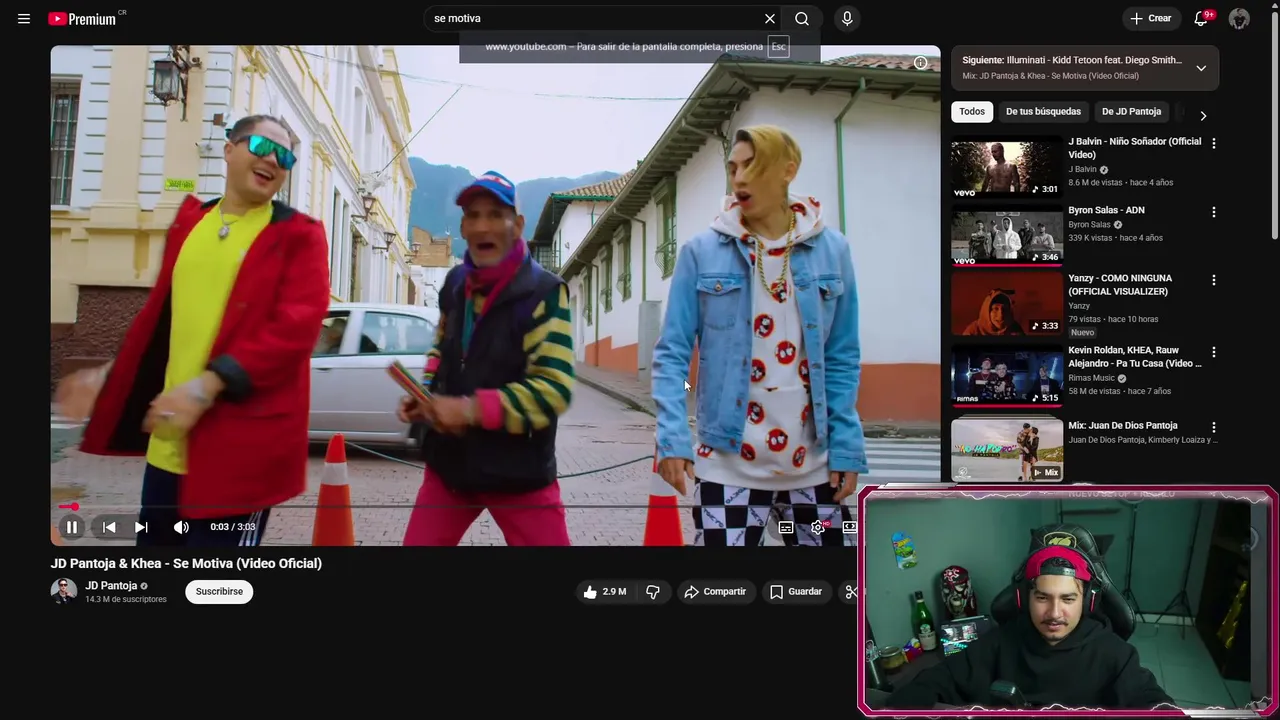Click 'Siguiente: Illuminati - Kidd Tetoon' text
This screenshot has height=720, width=1280.
tap(1072, 60)
